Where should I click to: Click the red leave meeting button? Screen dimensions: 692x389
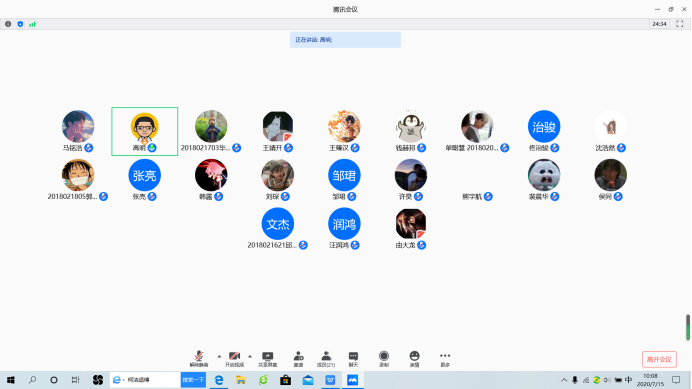pyautogui.click(x=659, y=359)
